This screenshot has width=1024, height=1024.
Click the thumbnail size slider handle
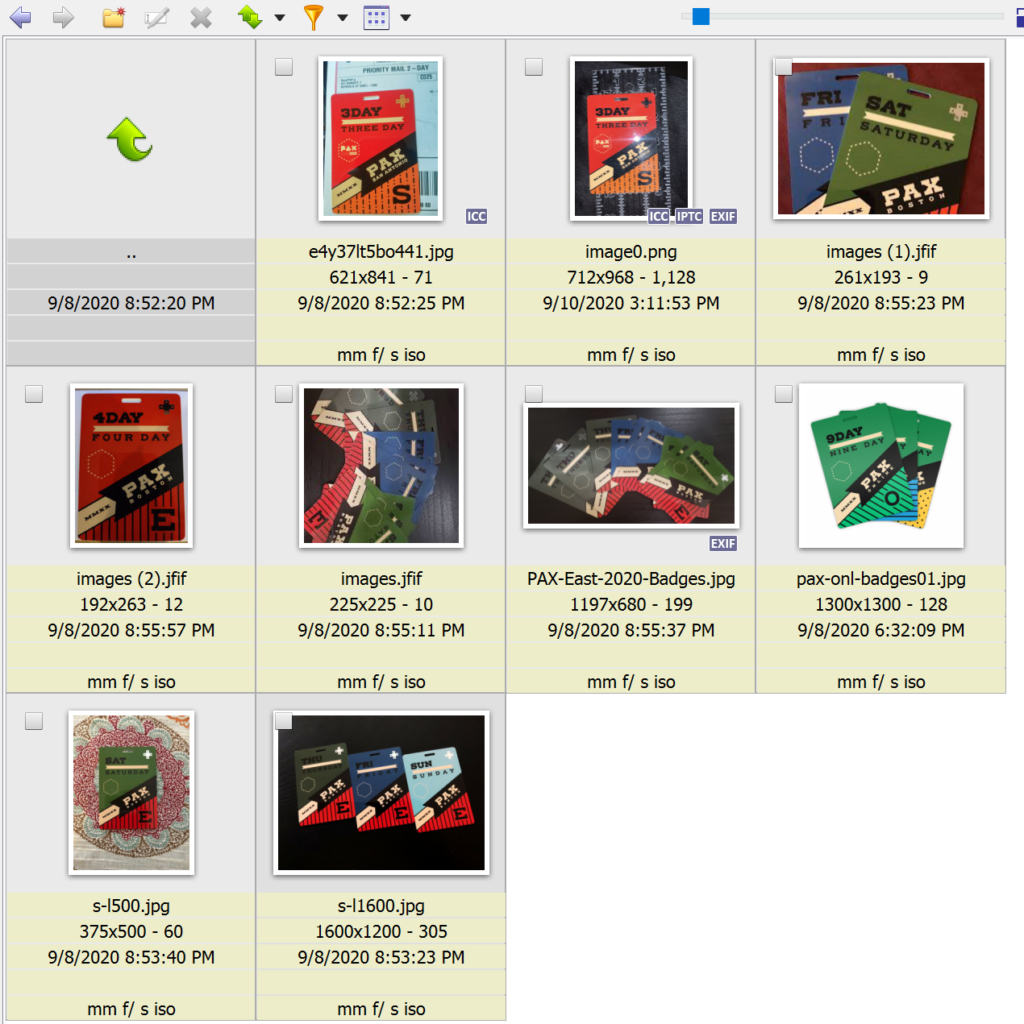click(701, 16)
